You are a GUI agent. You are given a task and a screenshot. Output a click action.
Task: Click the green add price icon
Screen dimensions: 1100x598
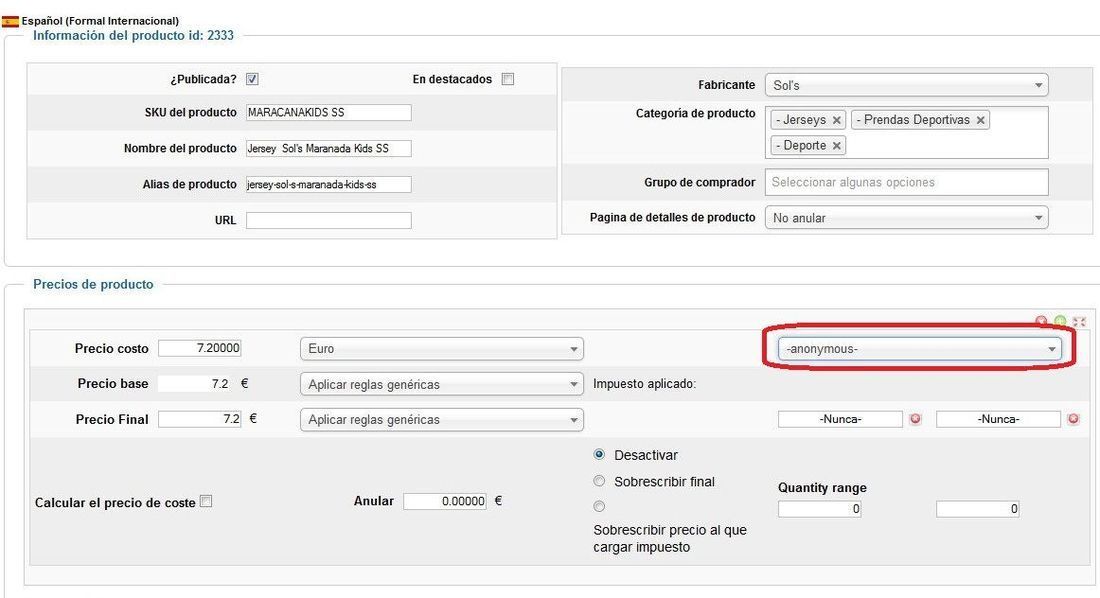pos(1060,321)
